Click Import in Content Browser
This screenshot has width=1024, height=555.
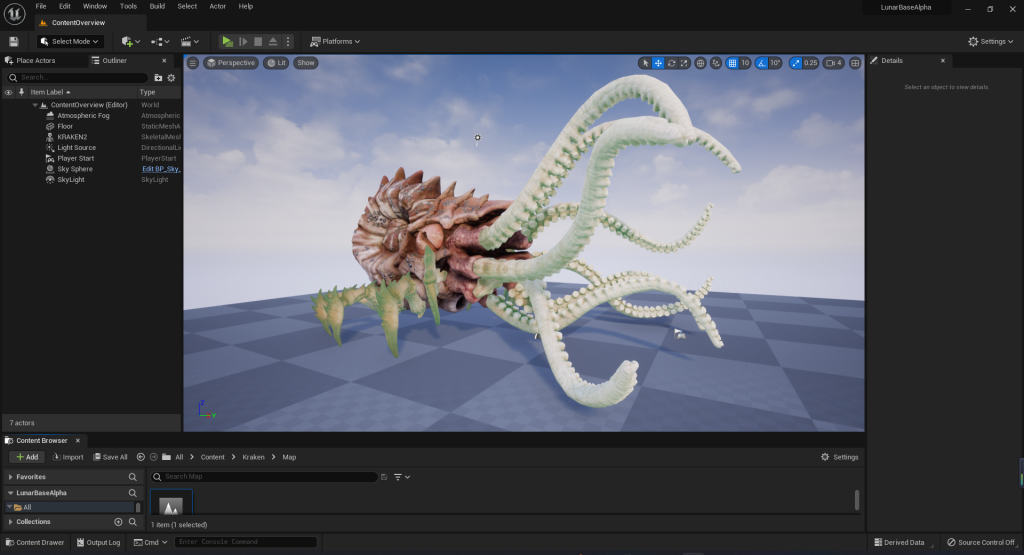click(68, 457)
